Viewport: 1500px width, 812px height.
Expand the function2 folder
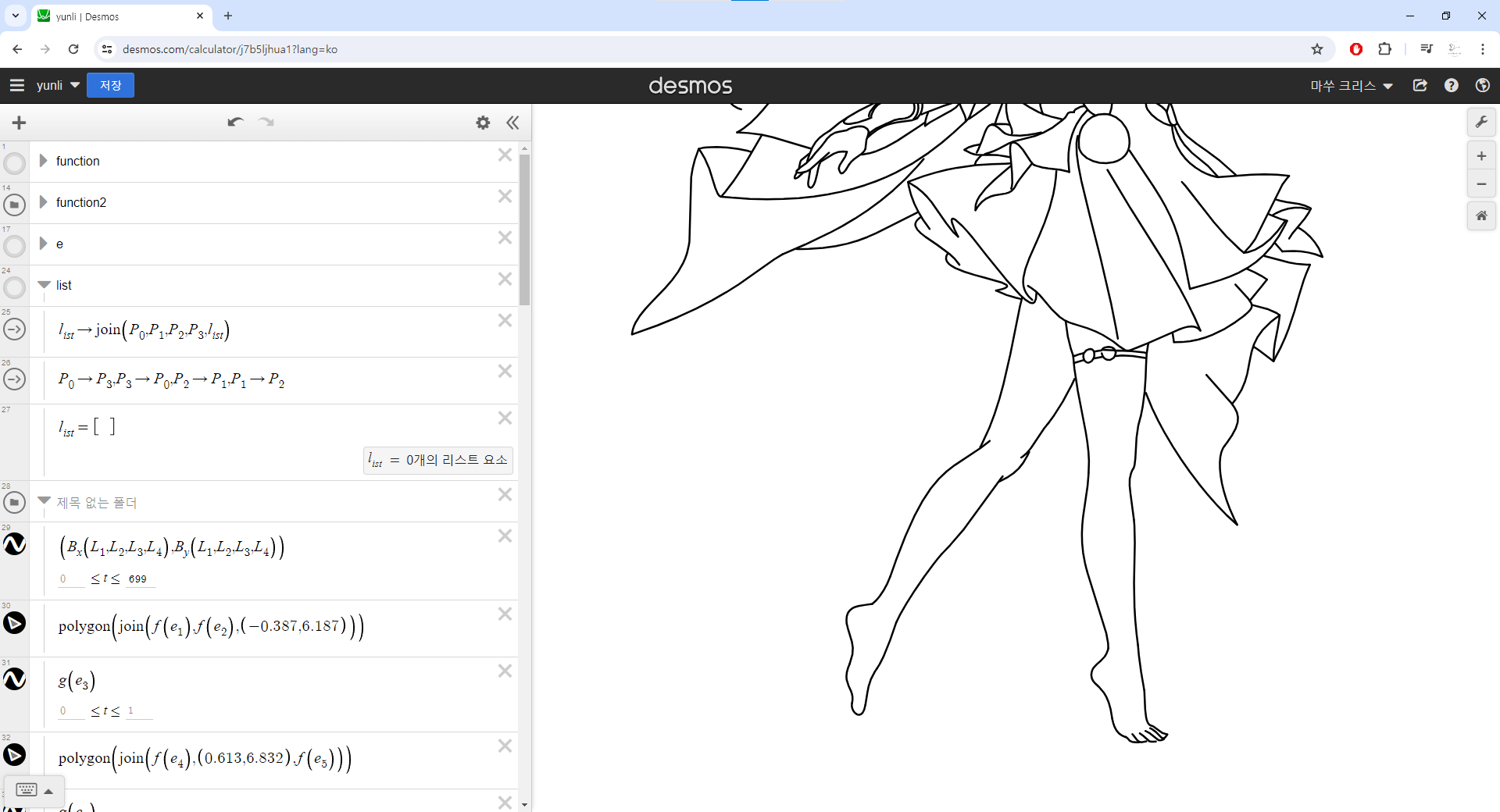coord(44,202)
